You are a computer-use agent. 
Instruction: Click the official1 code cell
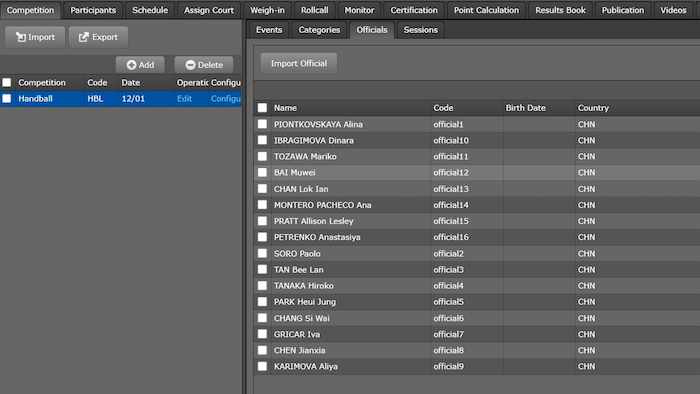pos(448,124)
